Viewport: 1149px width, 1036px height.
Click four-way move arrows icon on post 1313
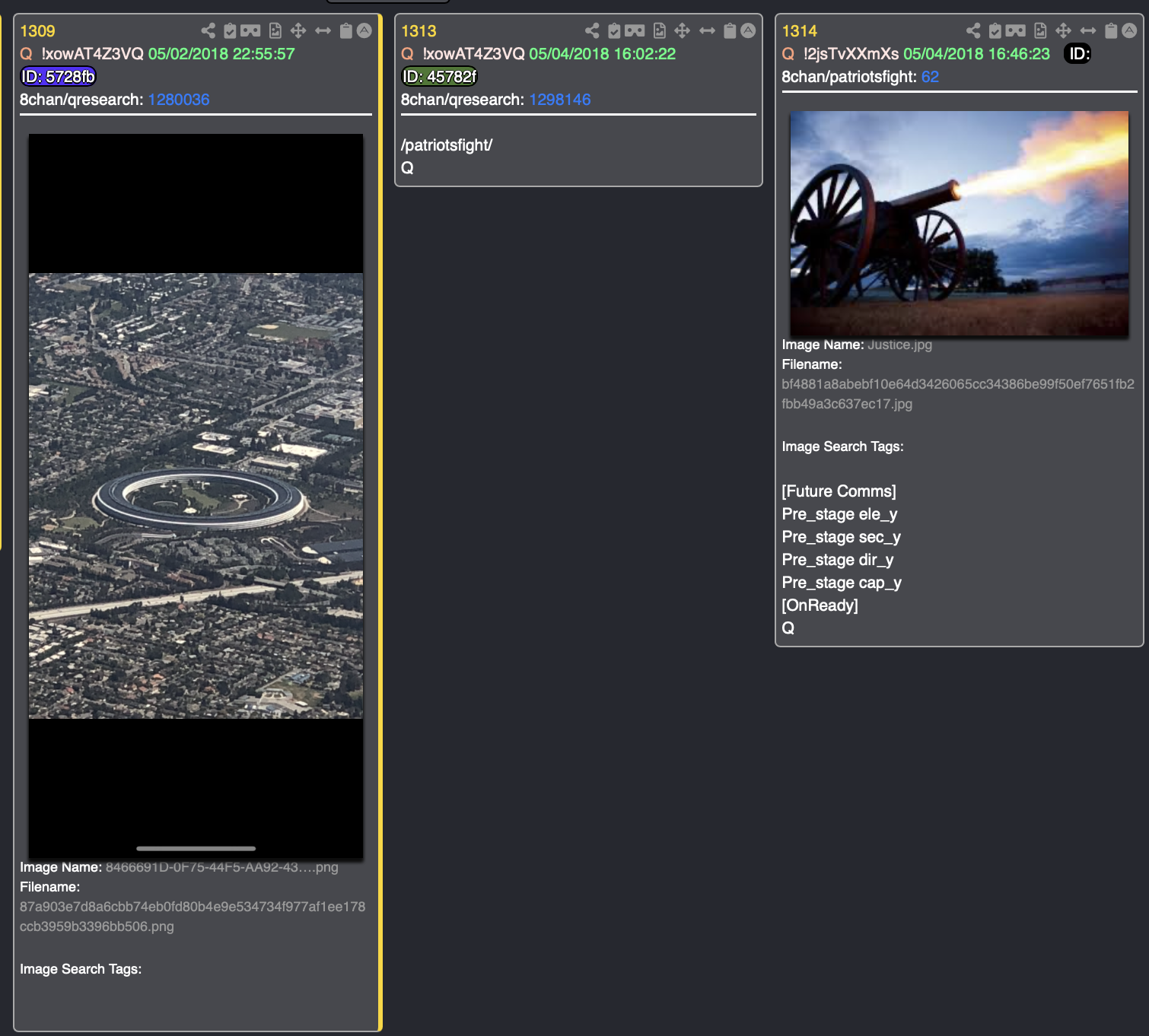[683, 30]
